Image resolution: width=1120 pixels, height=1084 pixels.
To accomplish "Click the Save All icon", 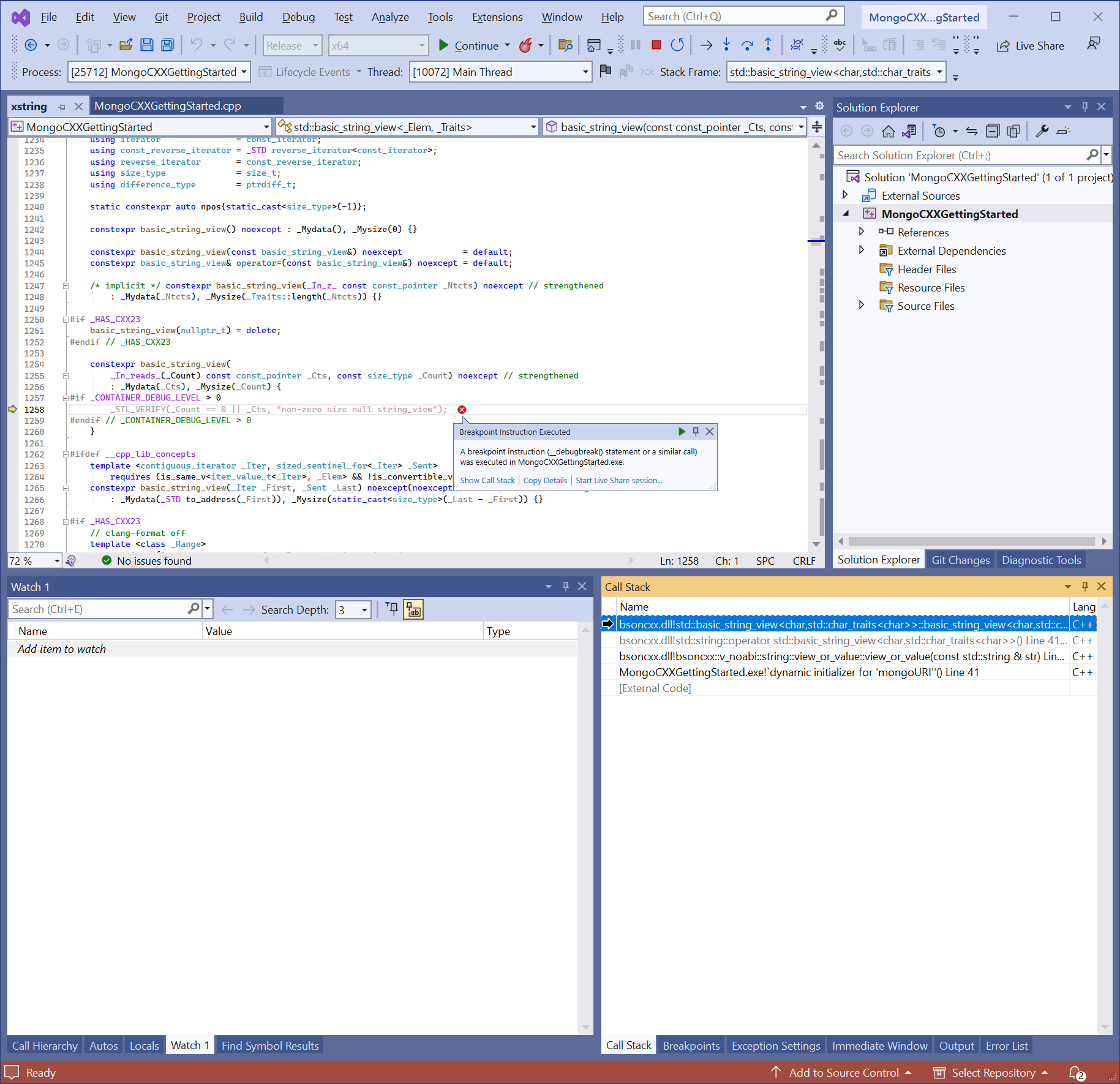I will pos(167,45).
